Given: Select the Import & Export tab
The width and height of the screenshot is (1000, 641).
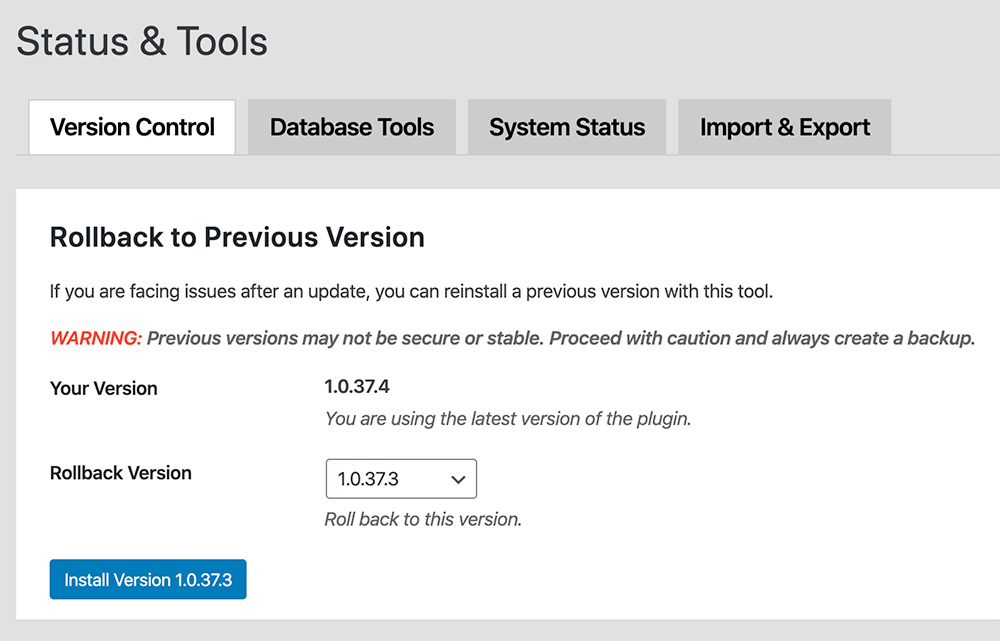Looking at the screenshot, I should (784, 128).
